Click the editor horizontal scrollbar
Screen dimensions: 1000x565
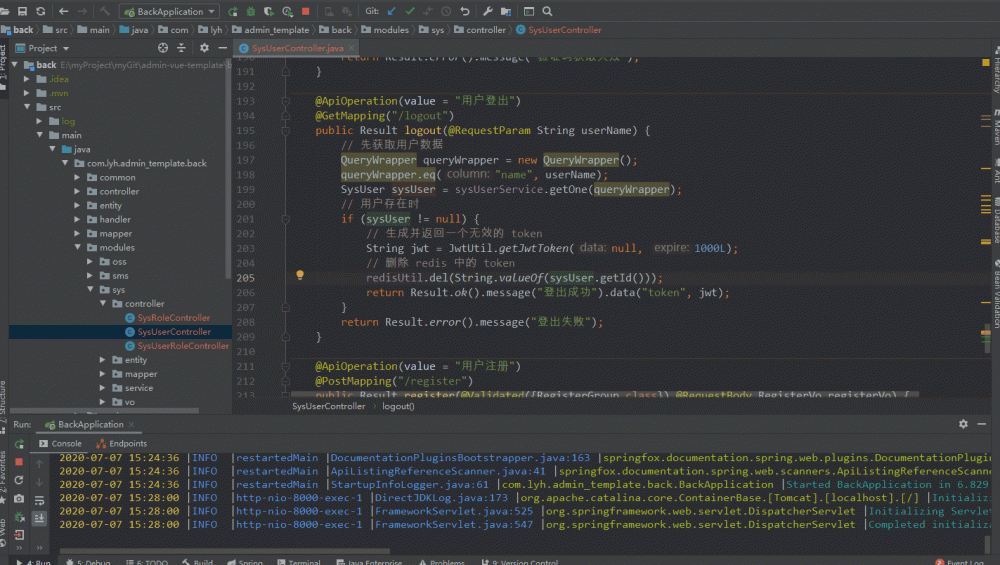[x=604, y=395]
